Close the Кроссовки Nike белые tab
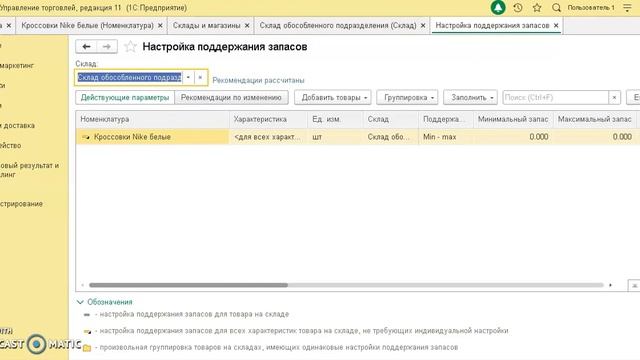 (160, 25)
